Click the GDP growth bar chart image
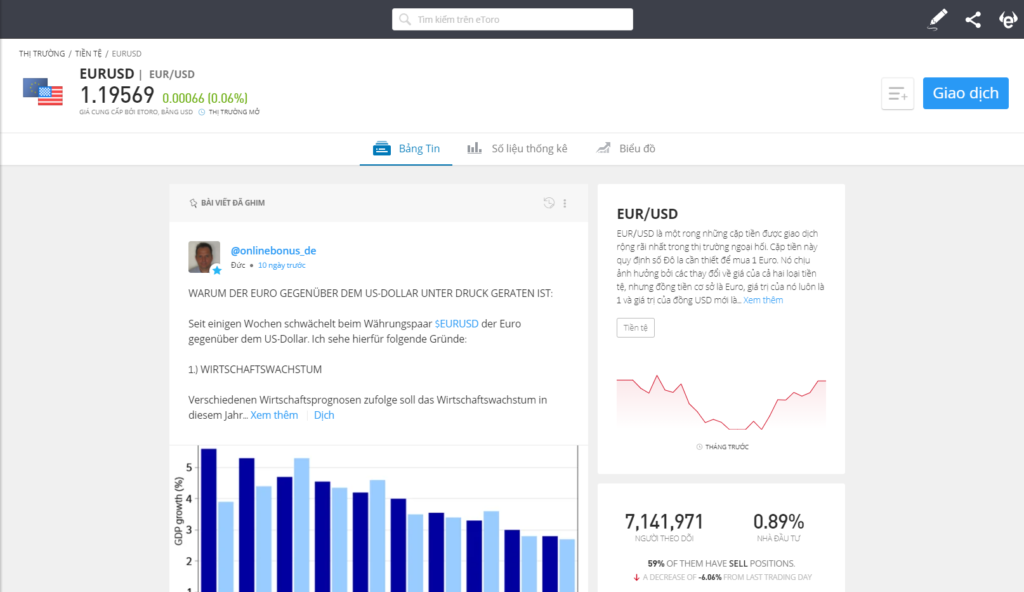 tap(379, 519)
